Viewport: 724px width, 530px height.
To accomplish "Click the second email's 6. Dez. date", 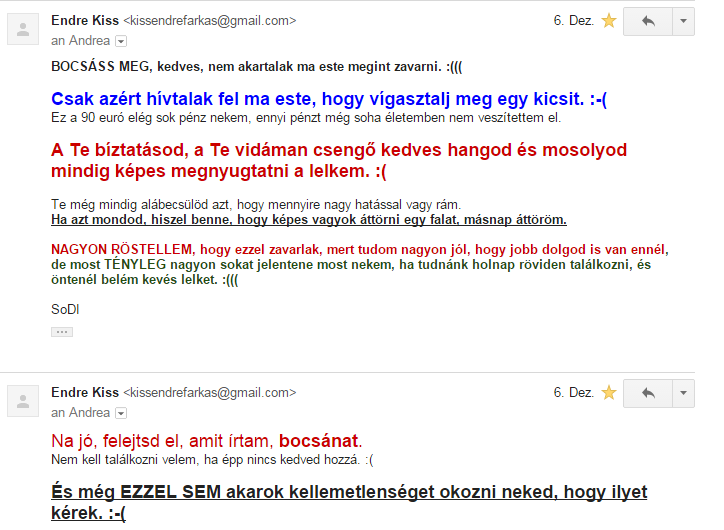I will (x=573, y=393).
